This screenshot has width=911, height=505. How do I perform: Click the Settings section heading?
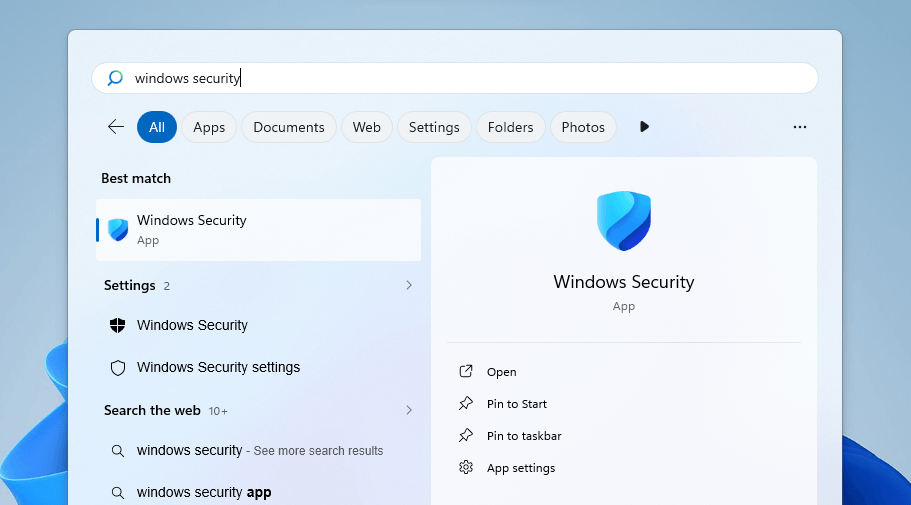pos(130,285)
